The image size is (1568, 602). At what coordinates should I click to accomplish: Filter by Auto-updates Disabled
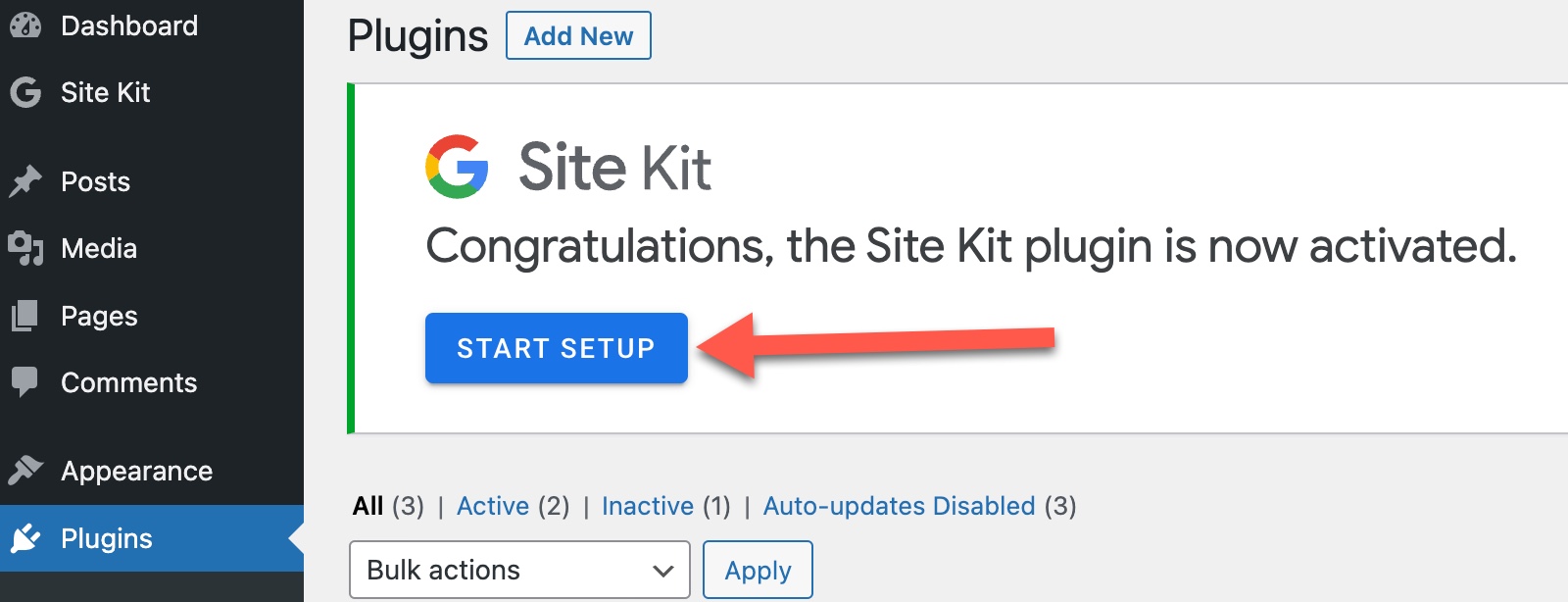899,506
